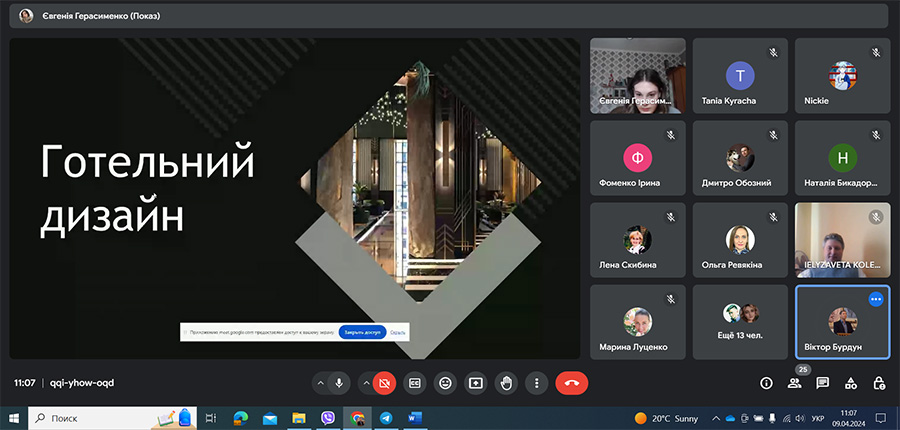
Task: Open the meeting details info icon
Action: click(x=766, y=383)
